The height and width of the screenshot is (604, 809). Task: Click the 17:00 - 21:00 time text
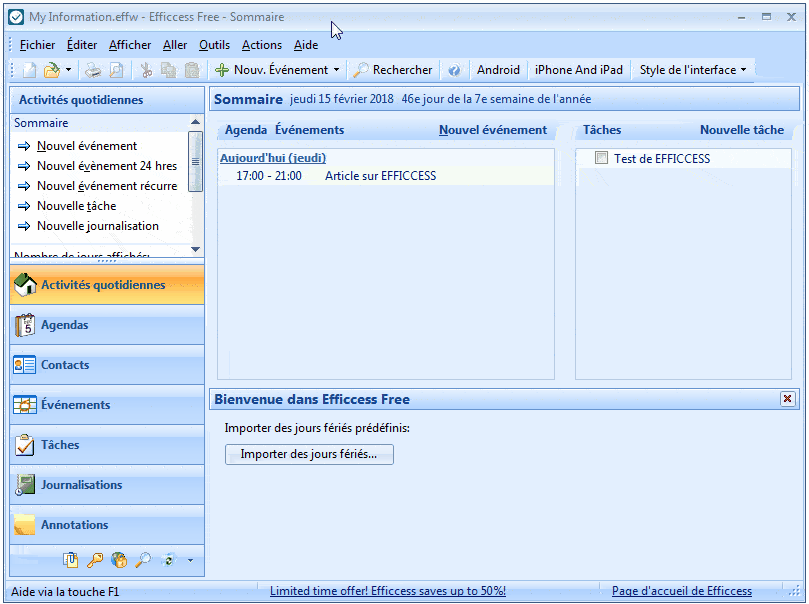coord(269,176)
